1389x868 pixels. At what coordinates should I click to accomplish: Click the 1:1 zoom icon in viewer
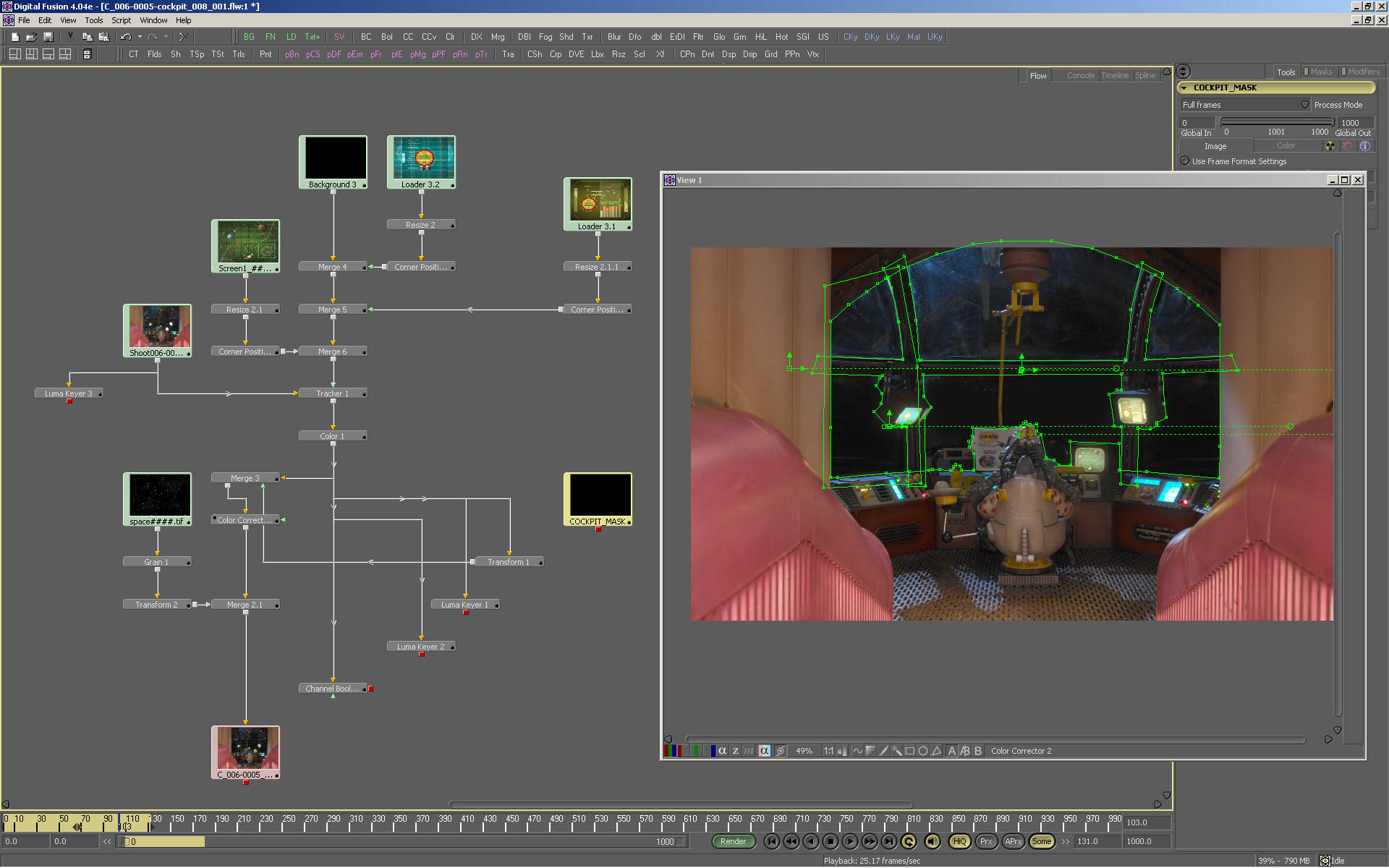click(x=828, y=751)
